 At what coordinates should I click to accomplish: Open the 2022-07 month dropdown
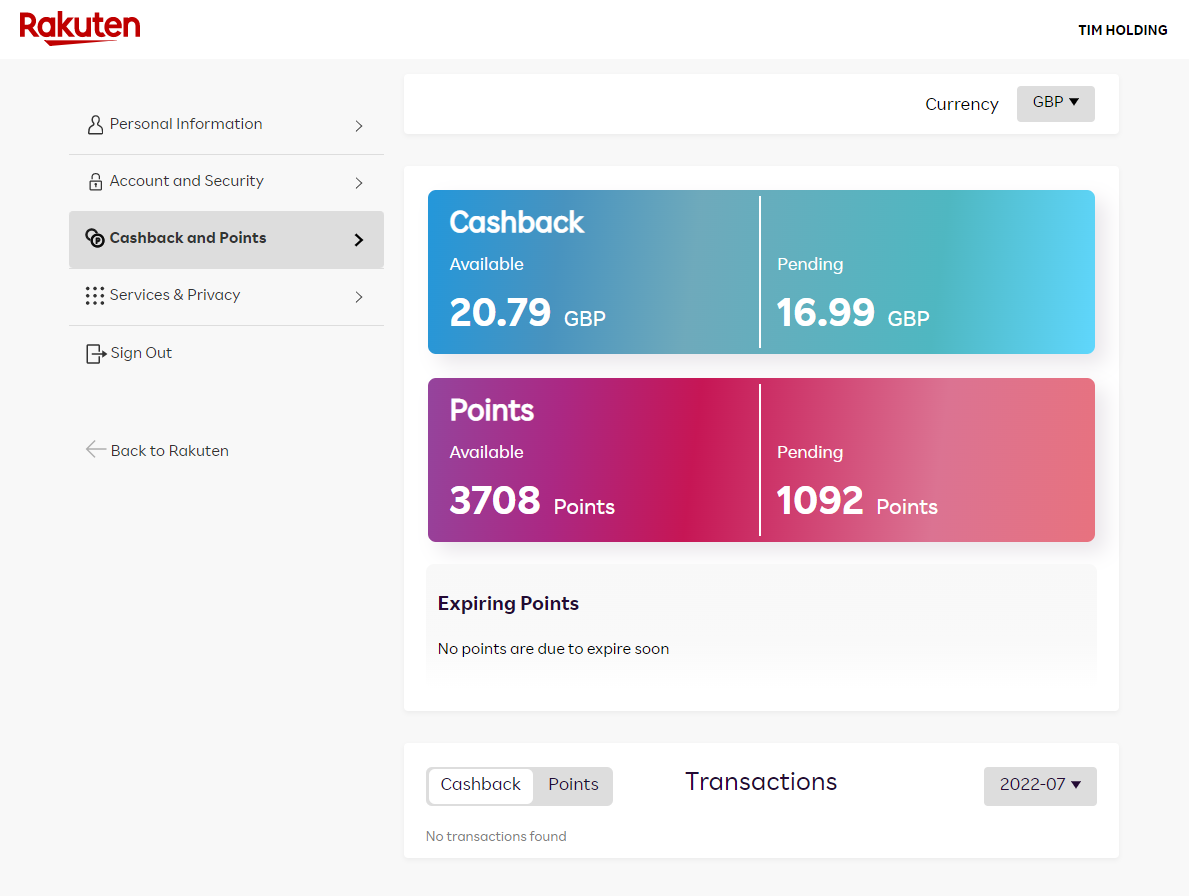(1040, 785)
